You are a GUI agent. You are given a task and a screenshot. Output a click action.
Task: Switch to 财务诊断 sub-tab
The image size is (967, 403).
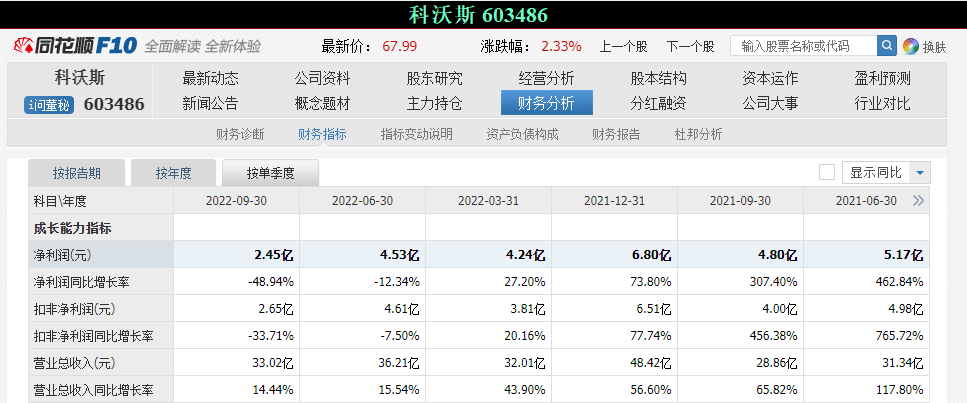coord(240,134)
